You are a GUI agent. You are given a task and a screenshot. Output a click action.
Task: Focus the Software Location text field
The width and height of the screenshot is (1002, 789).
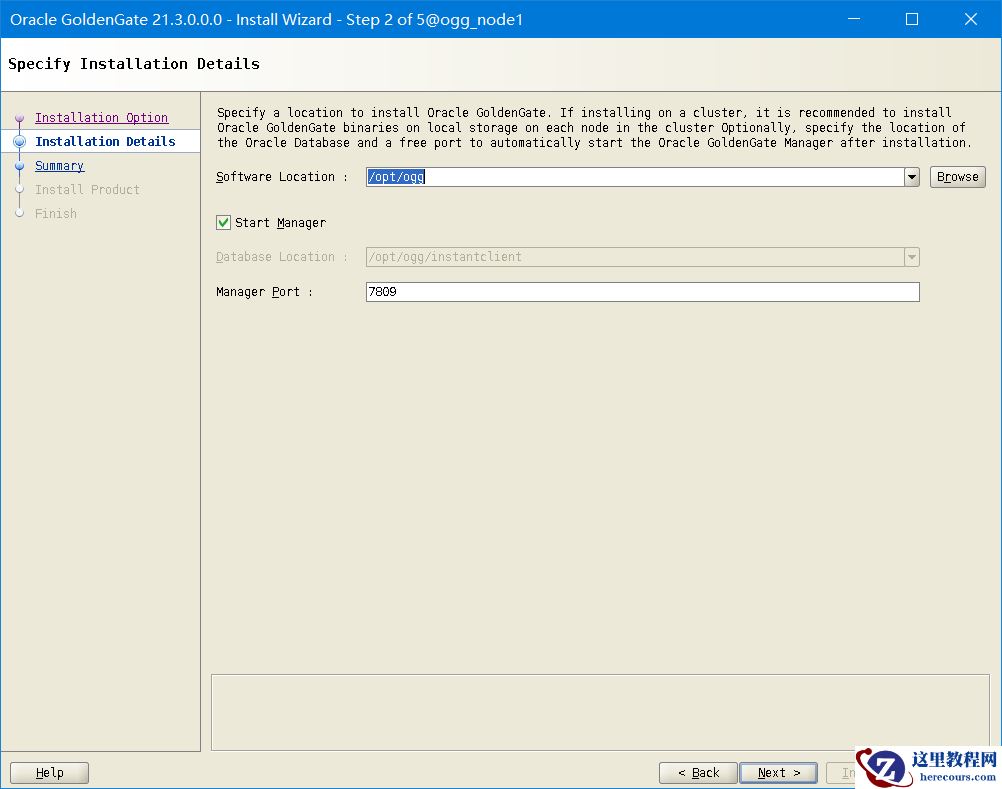point(634,177)
